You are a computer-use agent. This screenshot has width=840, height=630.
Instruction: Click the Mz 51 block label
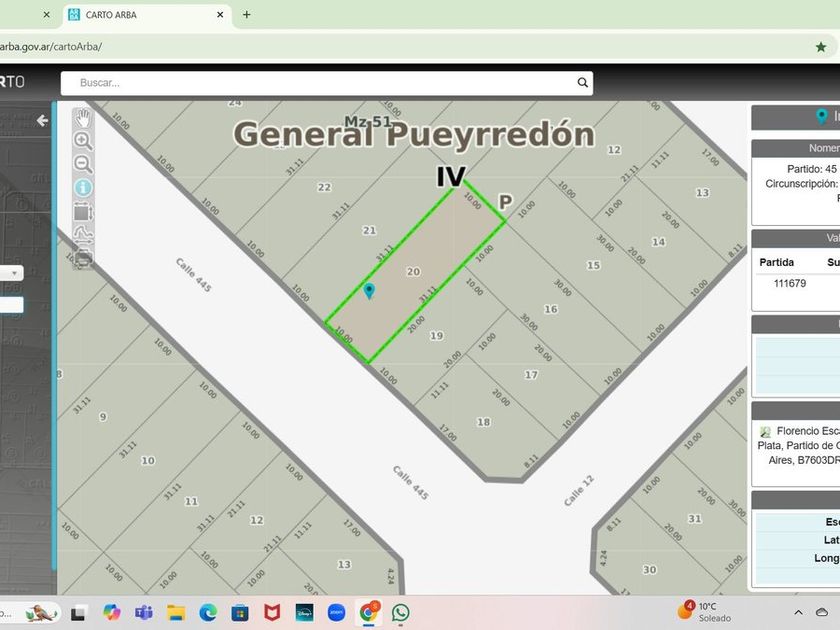tap(368, 122)
